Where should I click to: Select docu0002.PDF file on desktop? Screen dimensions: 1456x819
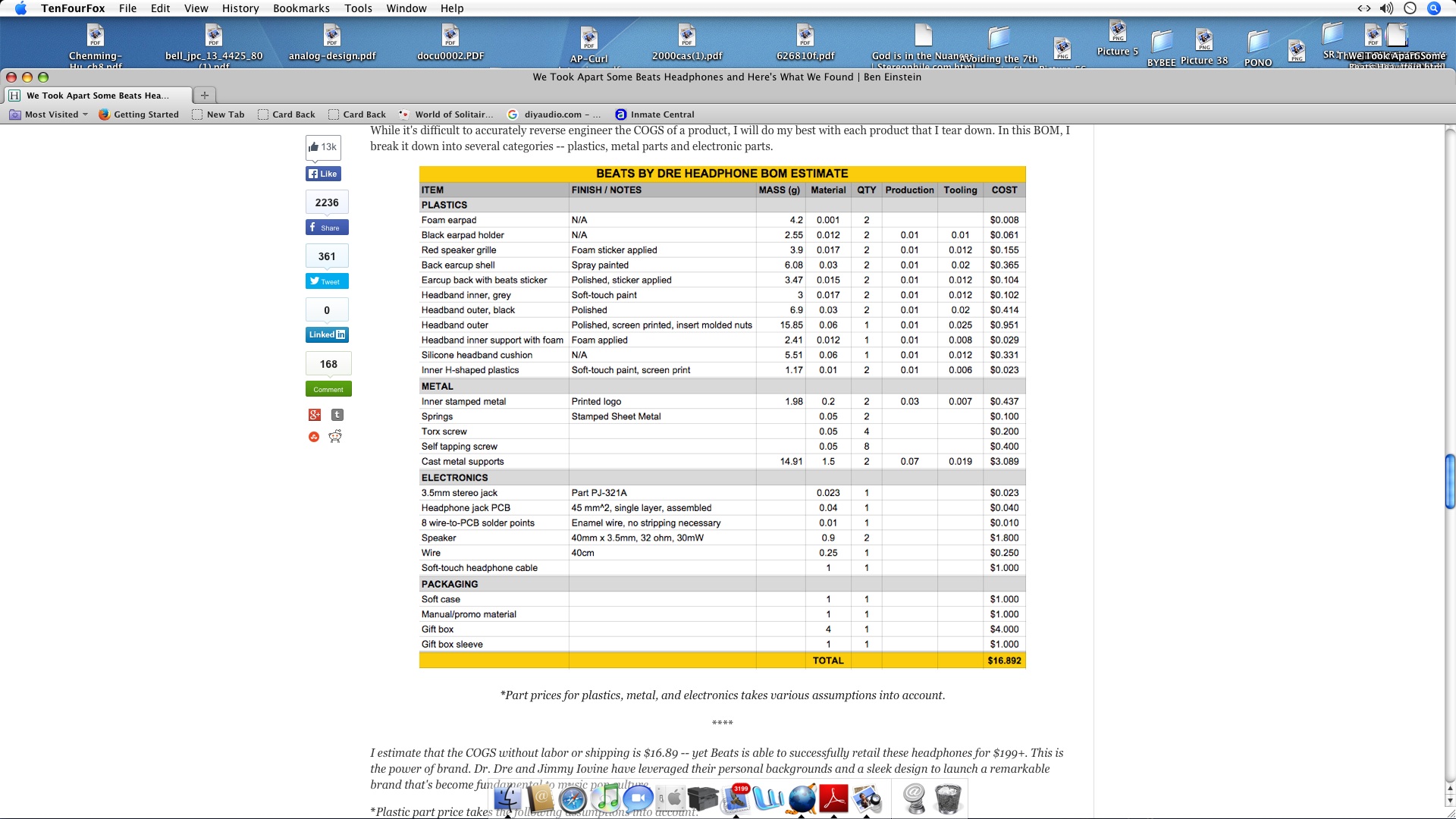(x=450, y=44)
